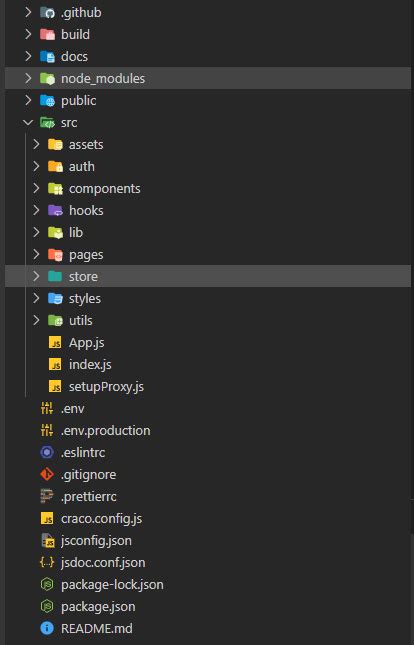
Task: Click the .env settings sliders icon
Action: tap(47, 408)
